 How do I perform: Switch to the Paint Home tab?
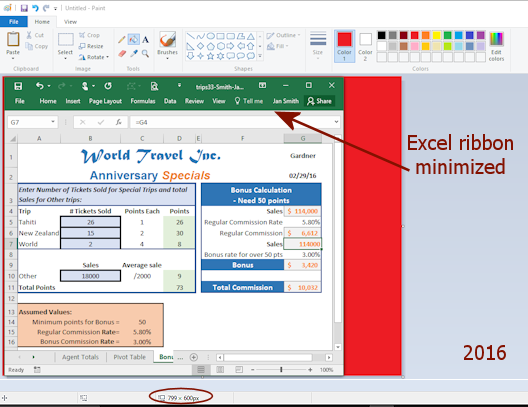pos(42,22)
